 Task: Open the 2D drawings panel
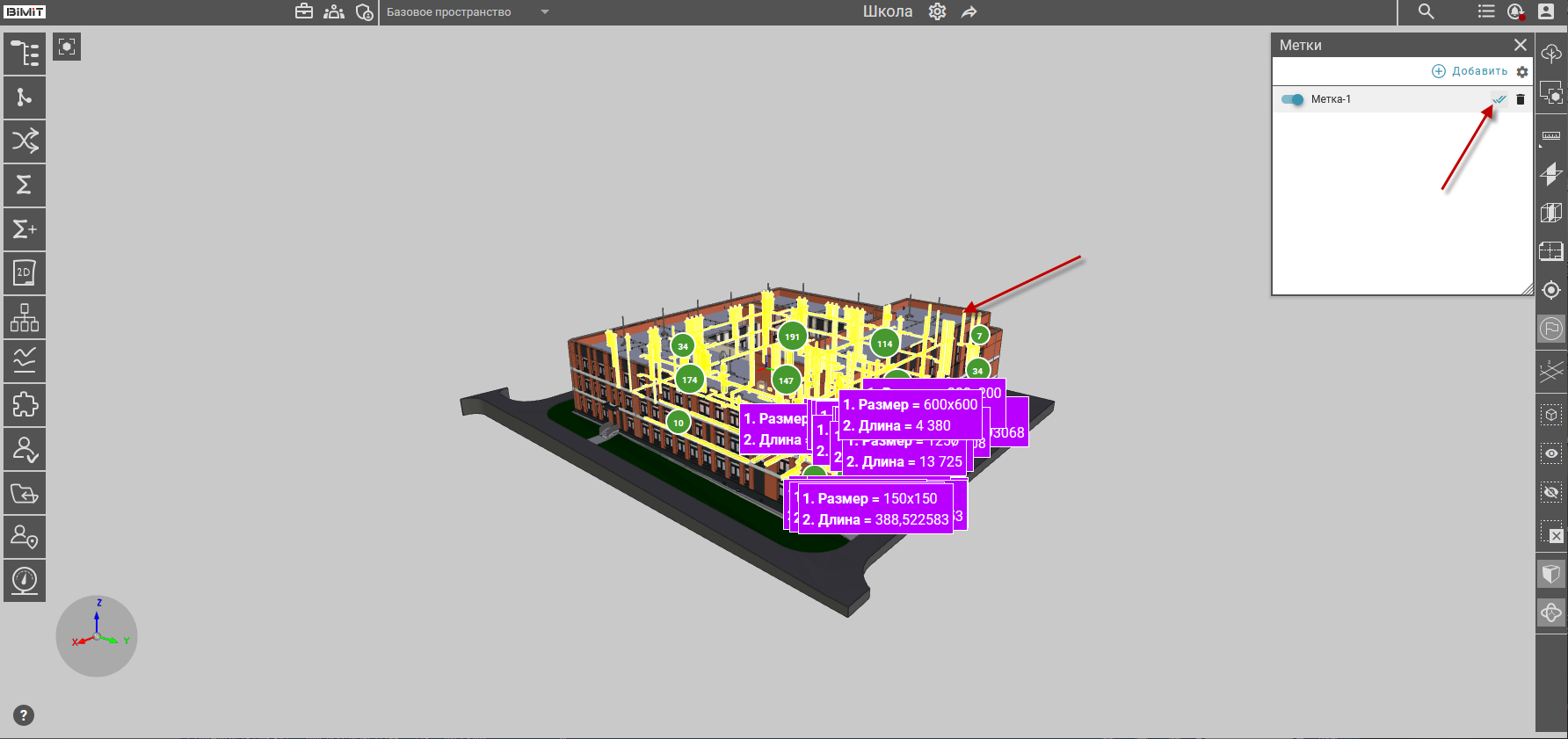pyautogui.click(x=25, y=273)
